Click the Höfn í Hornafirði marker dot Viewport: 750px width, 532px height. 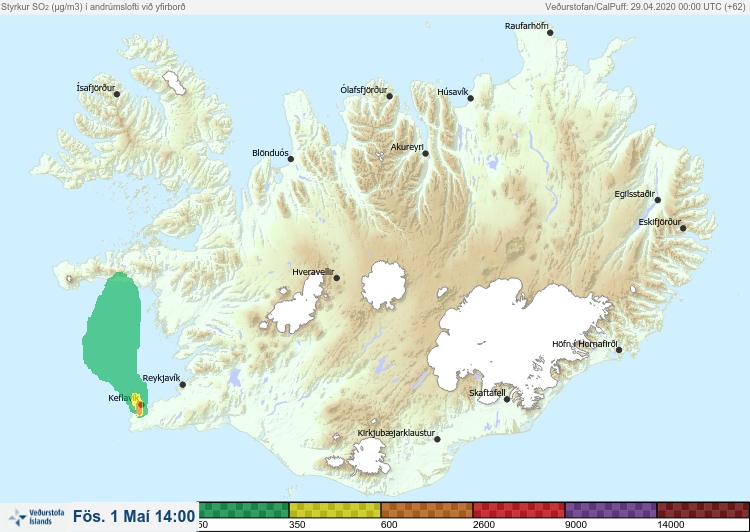(x=618, y=350)
